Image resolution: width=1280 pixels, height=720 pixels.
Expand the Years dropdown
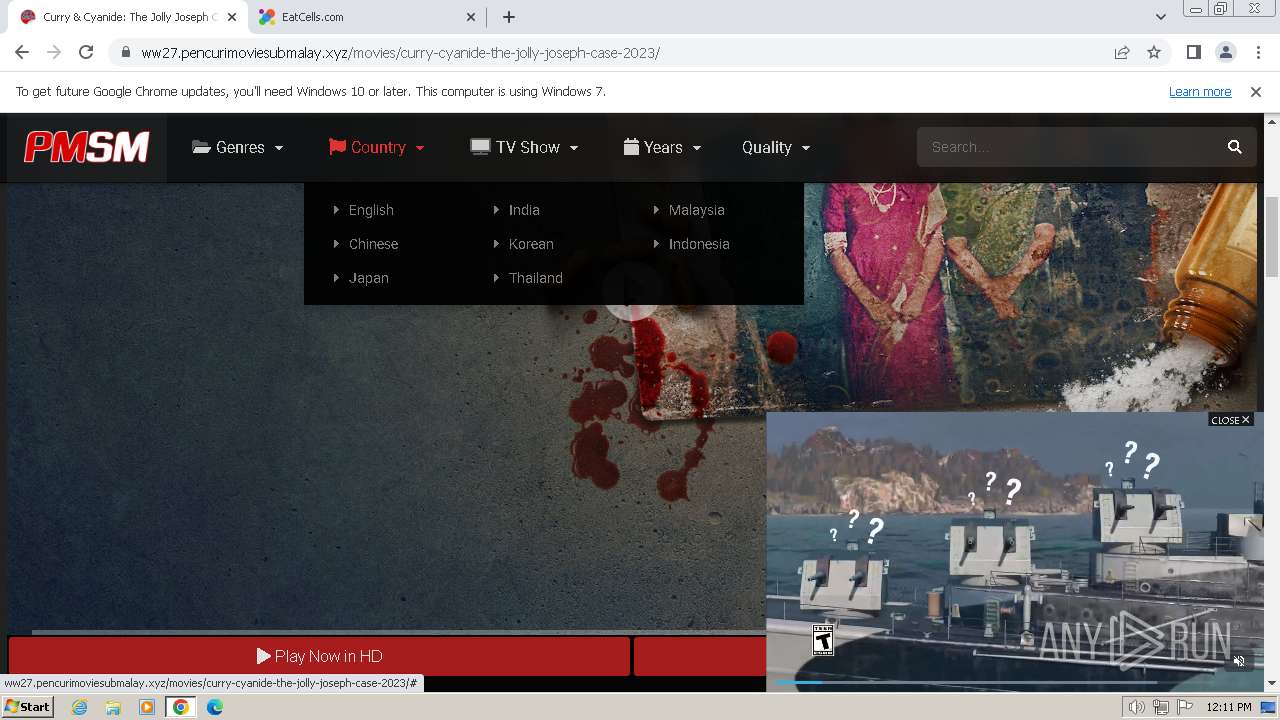click(662, 147)
